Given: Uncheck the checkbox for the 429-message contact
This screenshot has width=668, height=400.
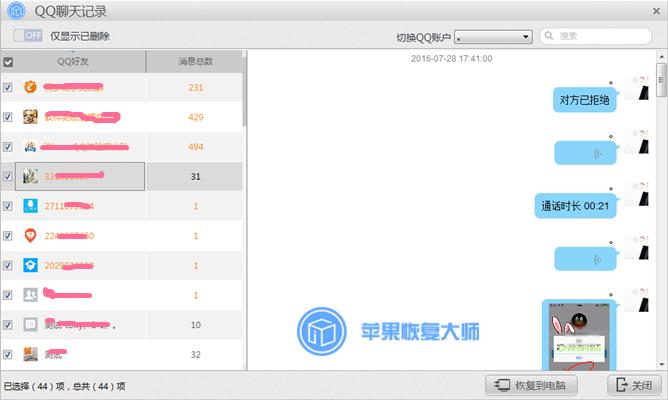Looking at the screenshot, I should click(x=8, y=117).
